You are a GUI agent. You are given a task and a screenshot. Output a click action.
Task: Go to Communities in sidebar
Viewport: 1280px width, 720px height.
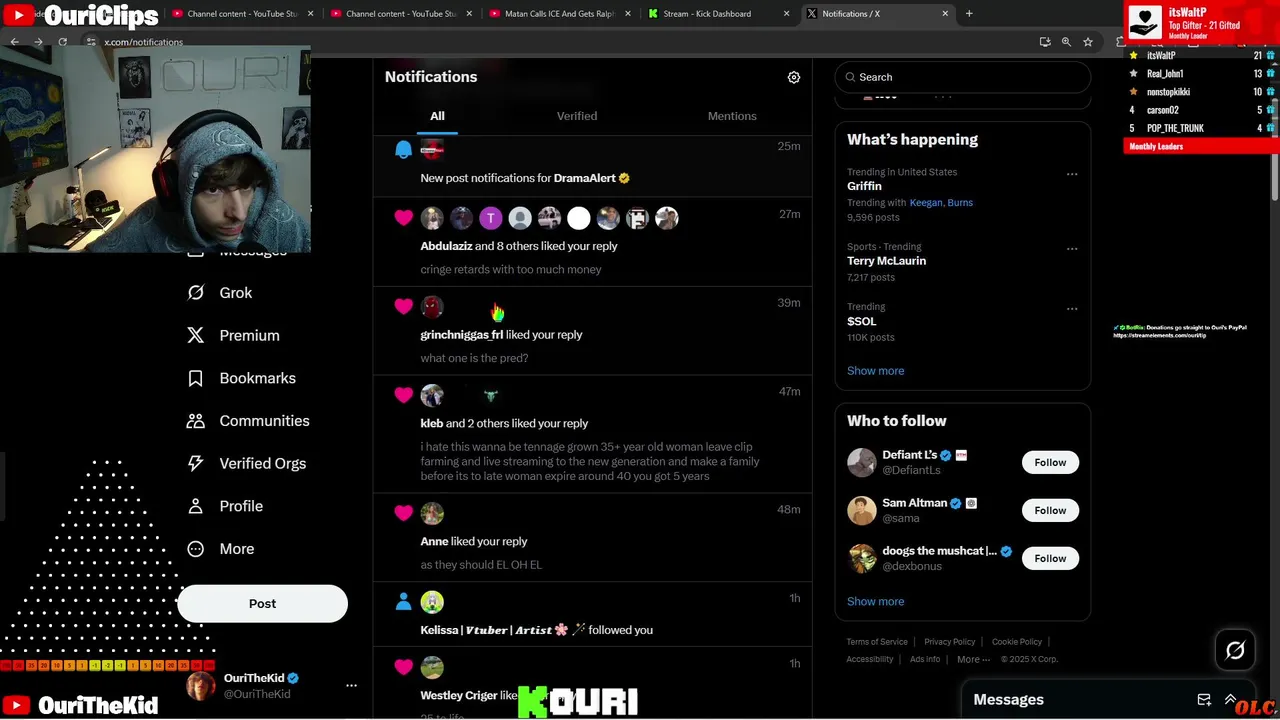click(248, 421)
